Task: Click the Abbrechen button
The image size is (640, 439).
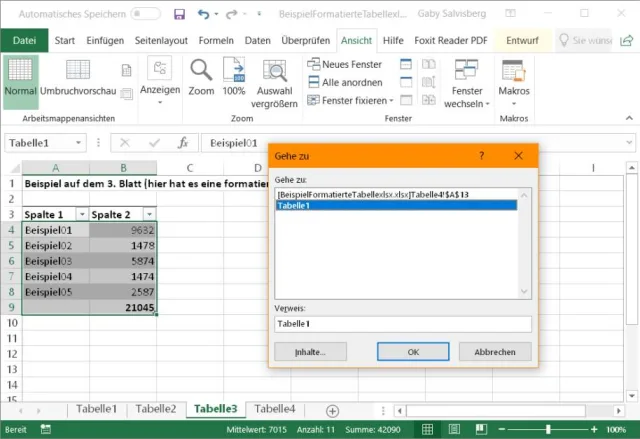Action: (495, 352)
